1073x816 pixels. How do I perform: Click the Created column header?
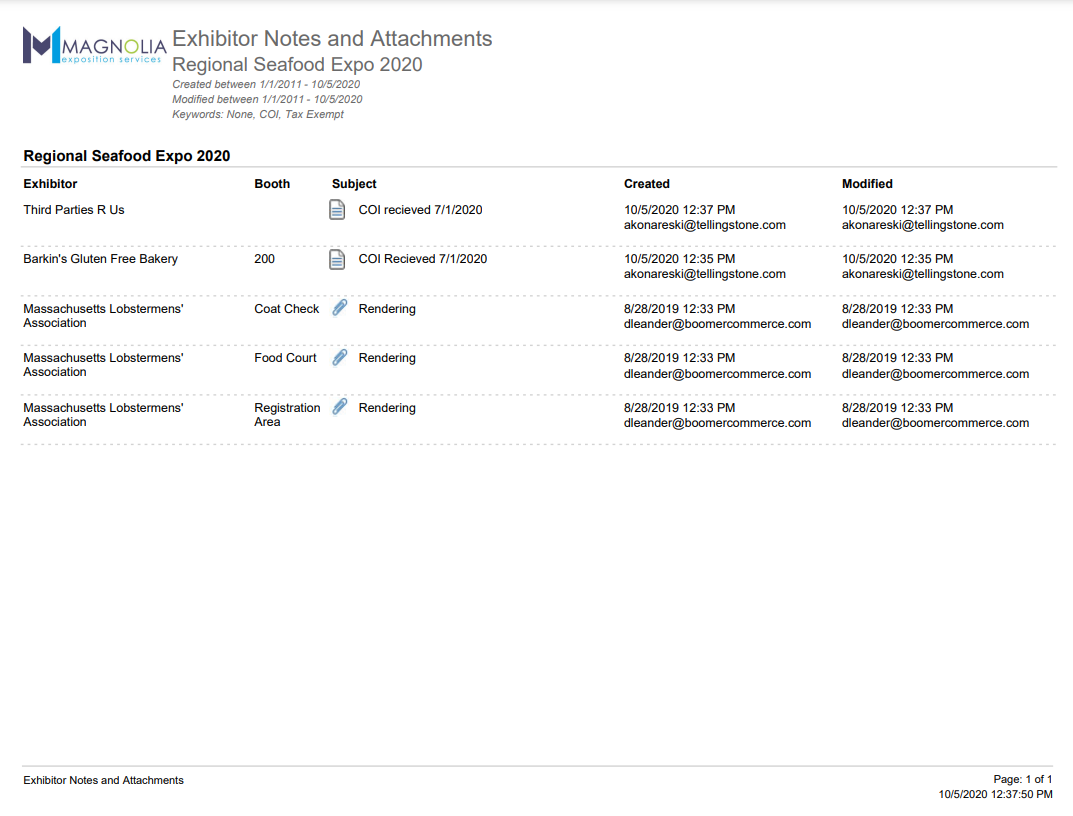coord(646,184)
